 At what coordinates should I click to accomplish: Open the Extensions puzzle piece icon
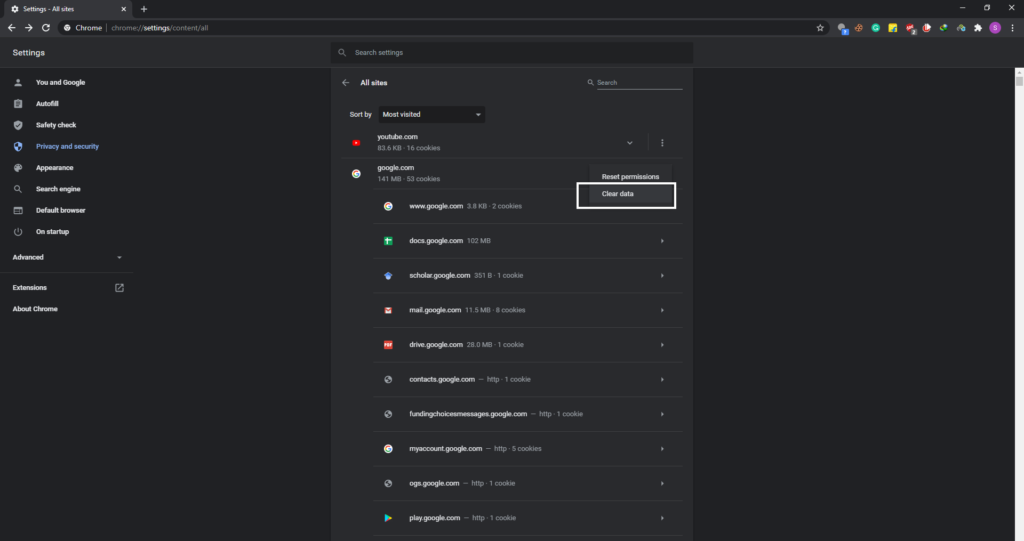[x=978, y=28]
